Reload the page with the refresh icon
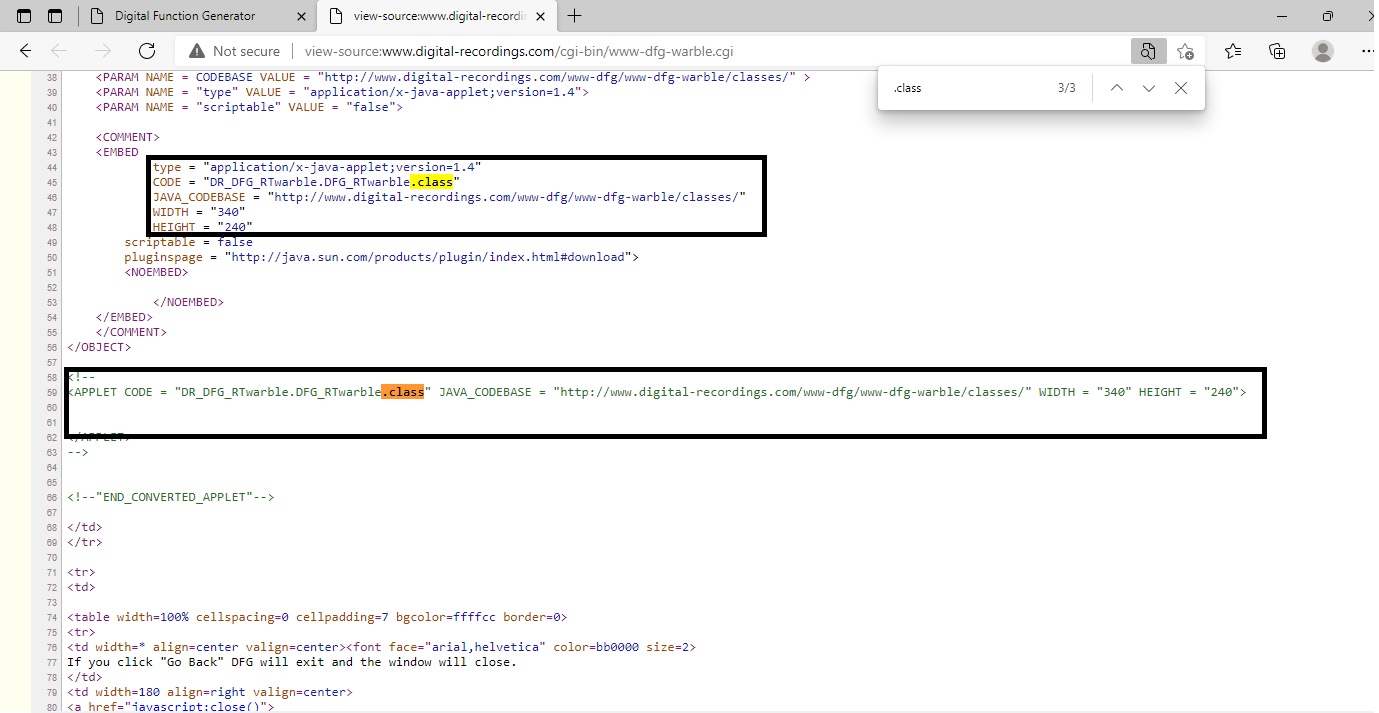This screenshot has width=1379, height=713. tap(147, 50)
